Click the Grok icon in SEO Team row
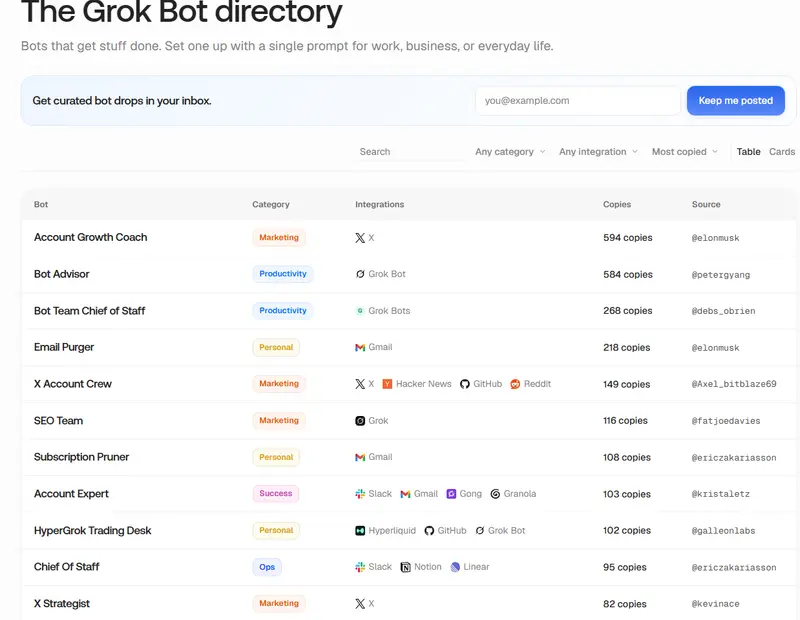 [360, 420]
